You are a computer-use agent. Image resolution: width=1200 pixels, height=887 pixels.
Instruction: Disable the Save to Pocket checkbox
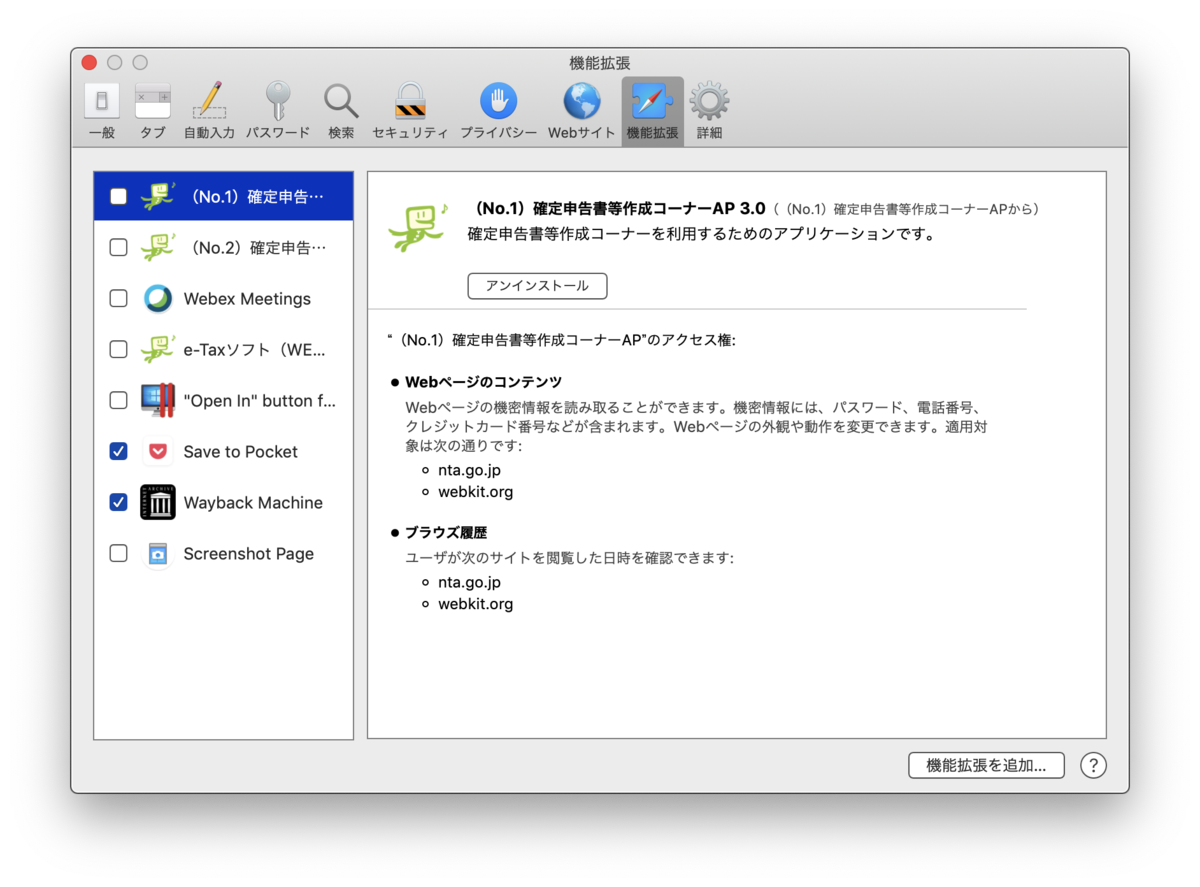118,451
